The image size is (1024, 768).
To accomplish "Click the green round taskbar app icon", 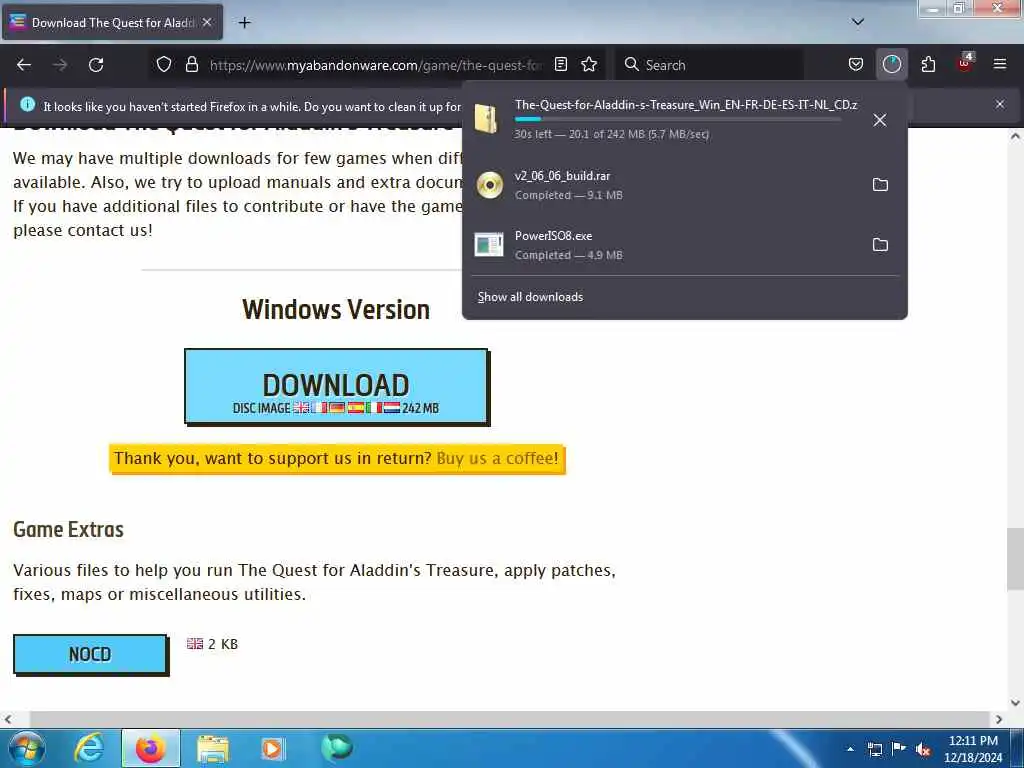I will pyautogui.click(x=337, y=748).
